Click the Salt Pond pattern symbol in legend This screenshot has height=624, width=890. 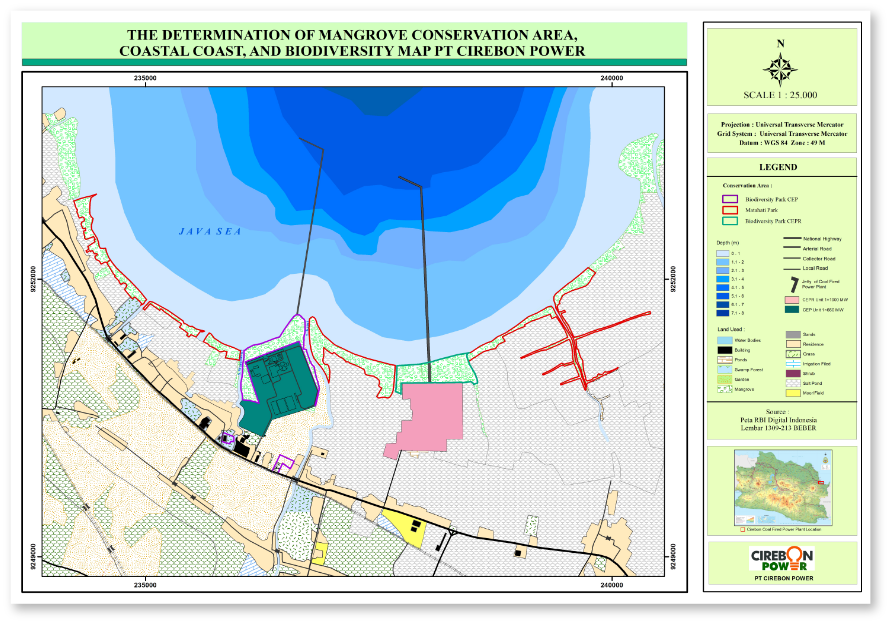click(x=793, y=383)
